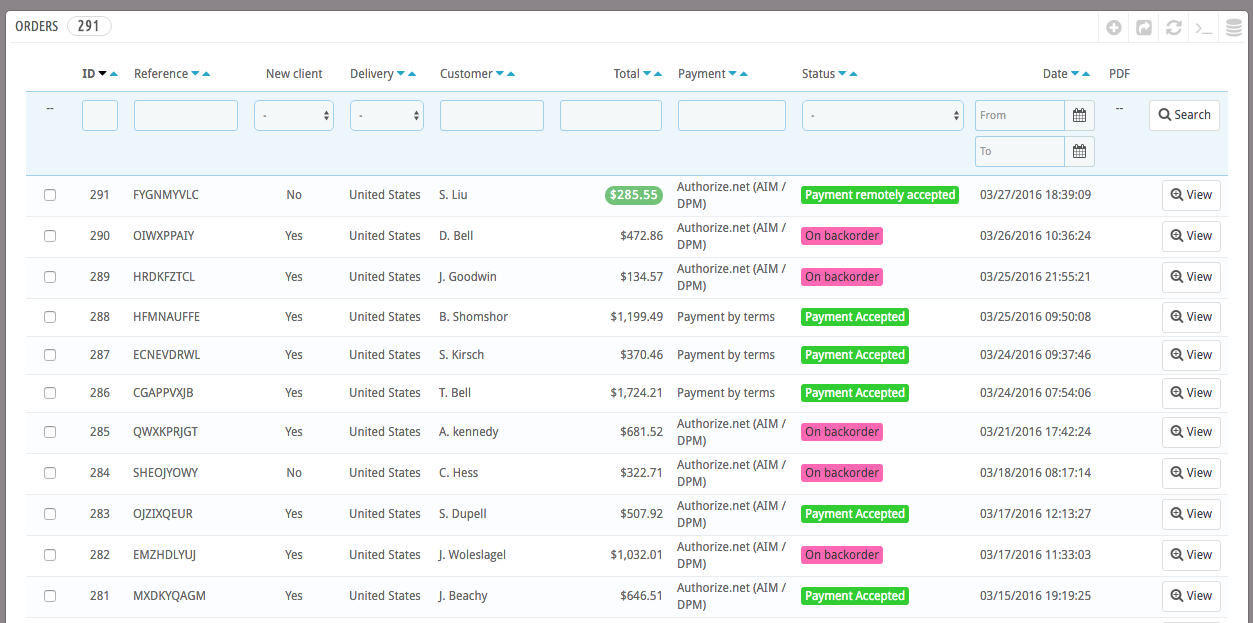Click the Refresh list icon
The height and width of the screenshot is (623, 1253).
(x=1174, y=27)
